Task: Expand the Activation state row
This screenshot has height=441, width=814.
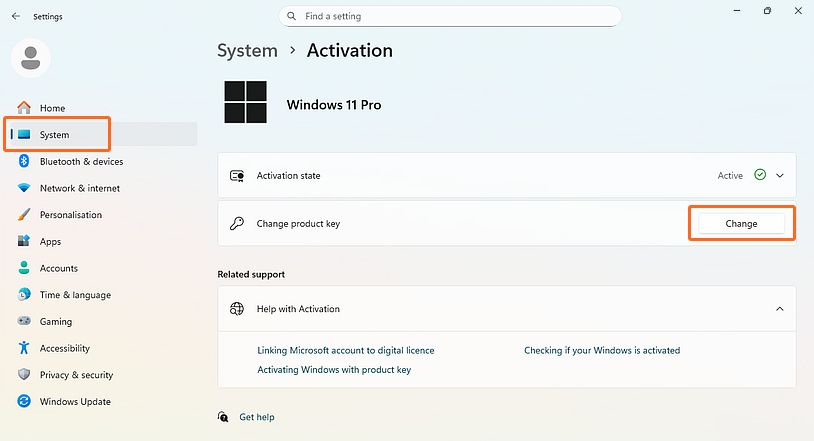Action: click(x=780, y=175)
